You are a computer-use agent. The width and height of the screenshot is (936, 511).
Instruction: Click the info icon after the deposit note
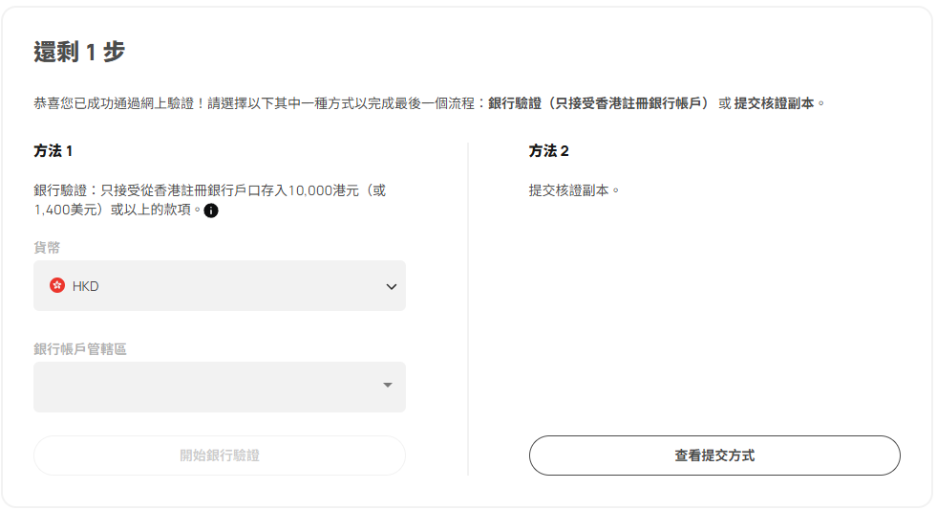(x=211, y=211)
